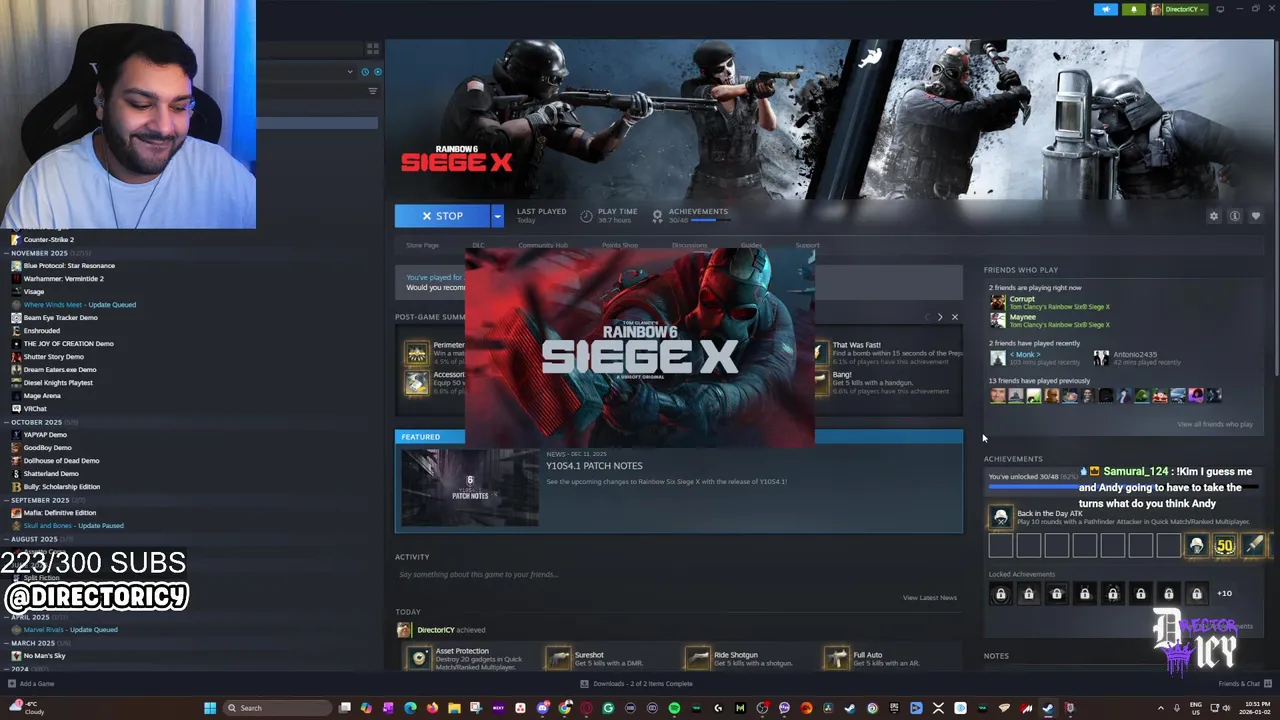
Task: Open Ride Shotgun achievement icon
Action: click(698, 657)
